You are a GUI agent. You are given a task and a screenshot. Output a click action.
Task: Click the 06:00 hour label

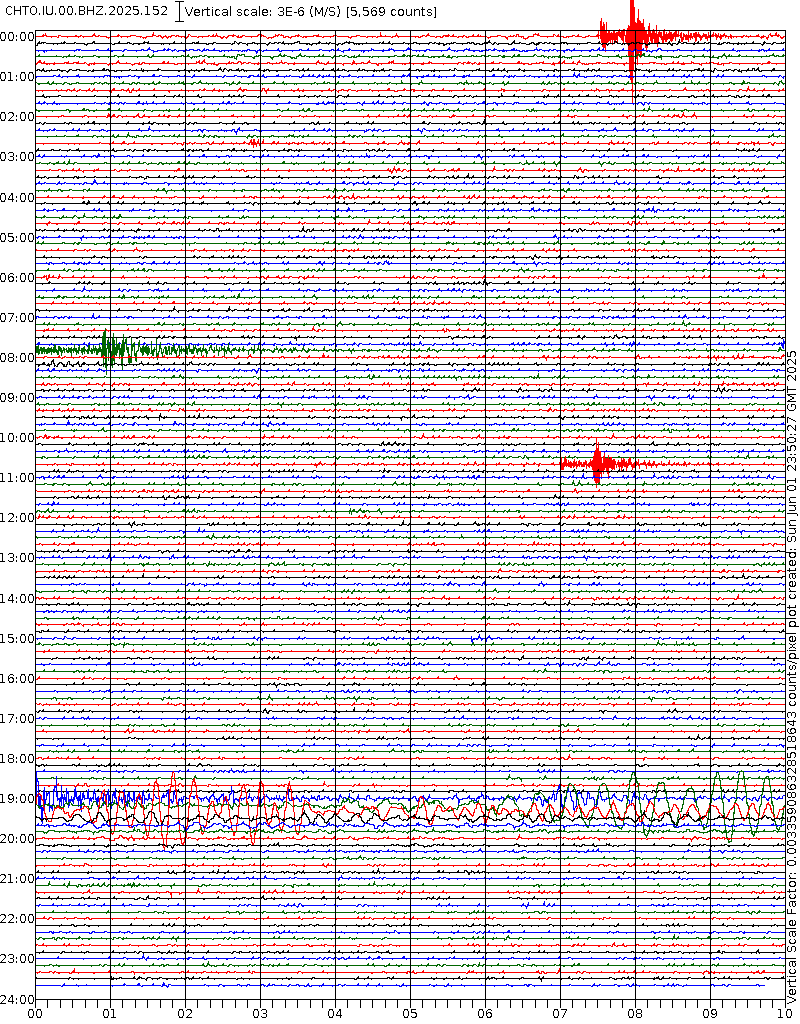click(x=17, y=278)
